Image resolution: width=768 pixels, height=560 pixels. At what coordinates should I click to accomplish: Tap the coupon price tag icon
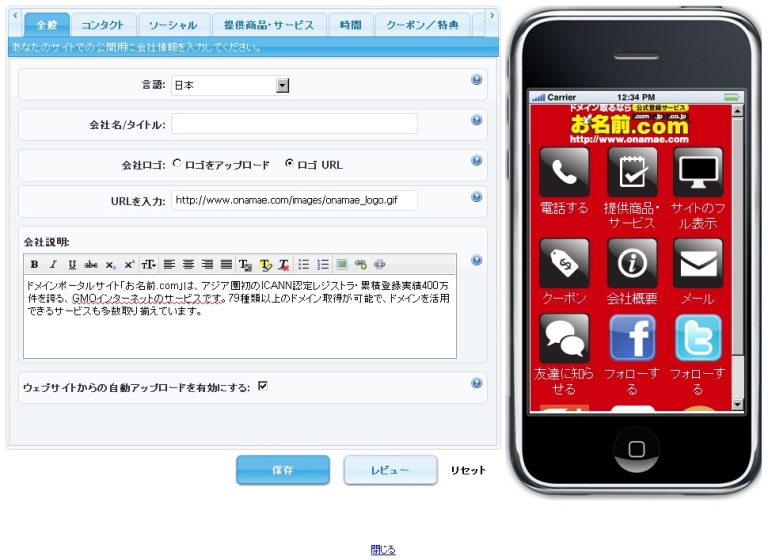[x=564, y=263]
